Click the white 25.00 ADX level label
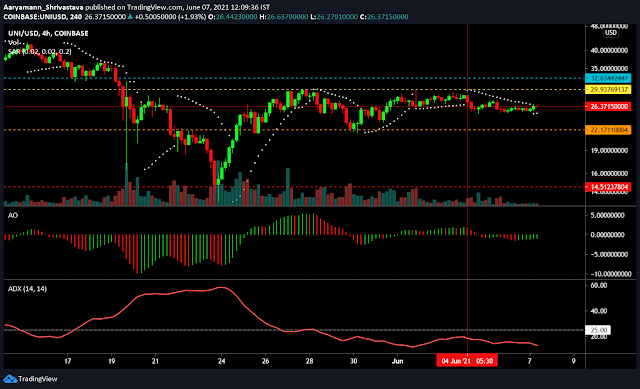Viewport: 640px width, 389px height. click(598, 329)
